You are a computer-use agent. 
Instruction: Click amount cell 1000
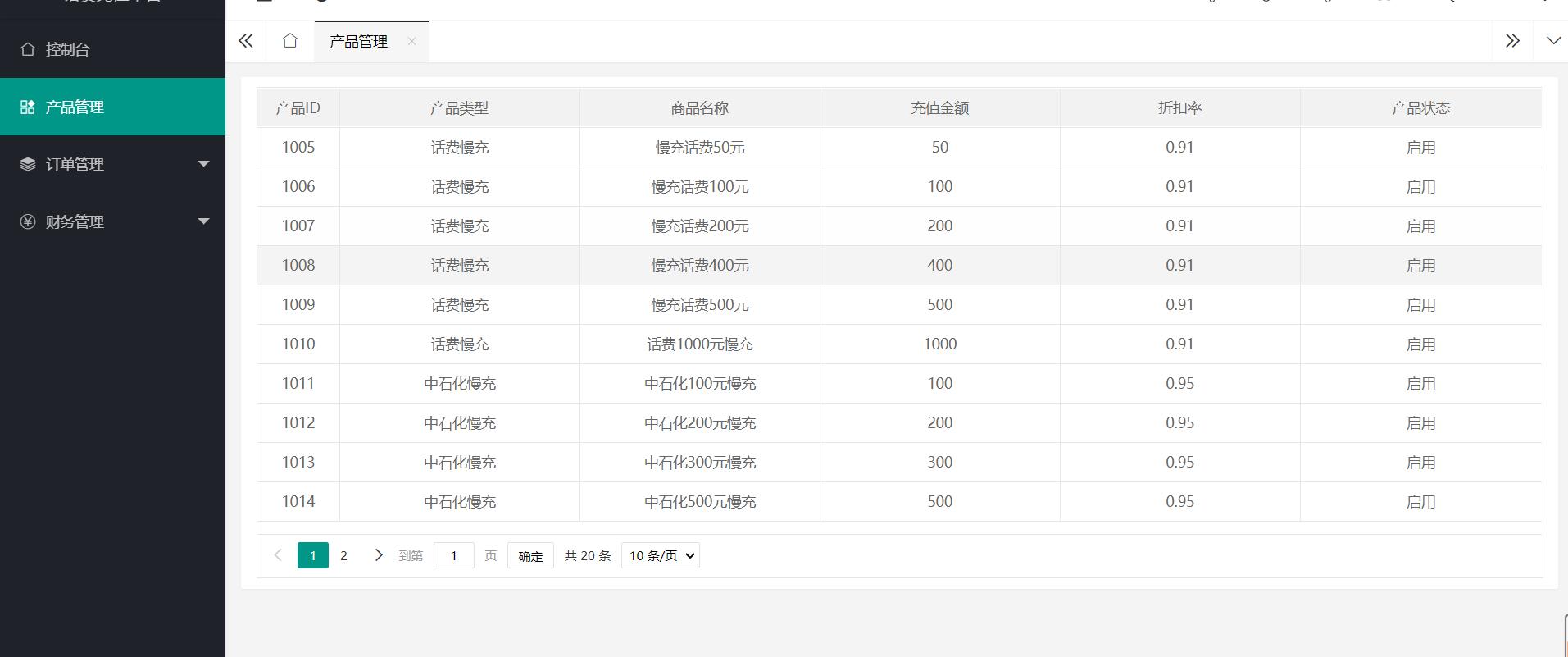[x=940, y=344]
